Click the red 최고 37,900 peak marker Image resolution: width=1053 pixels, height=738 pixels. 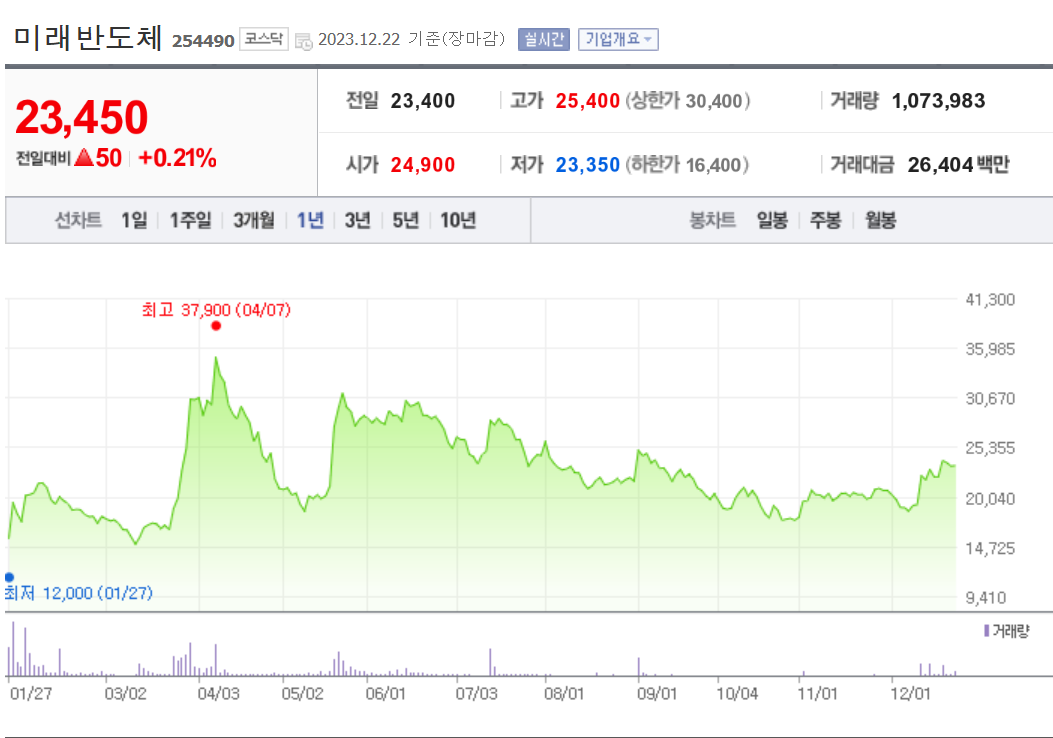point(216,326)
